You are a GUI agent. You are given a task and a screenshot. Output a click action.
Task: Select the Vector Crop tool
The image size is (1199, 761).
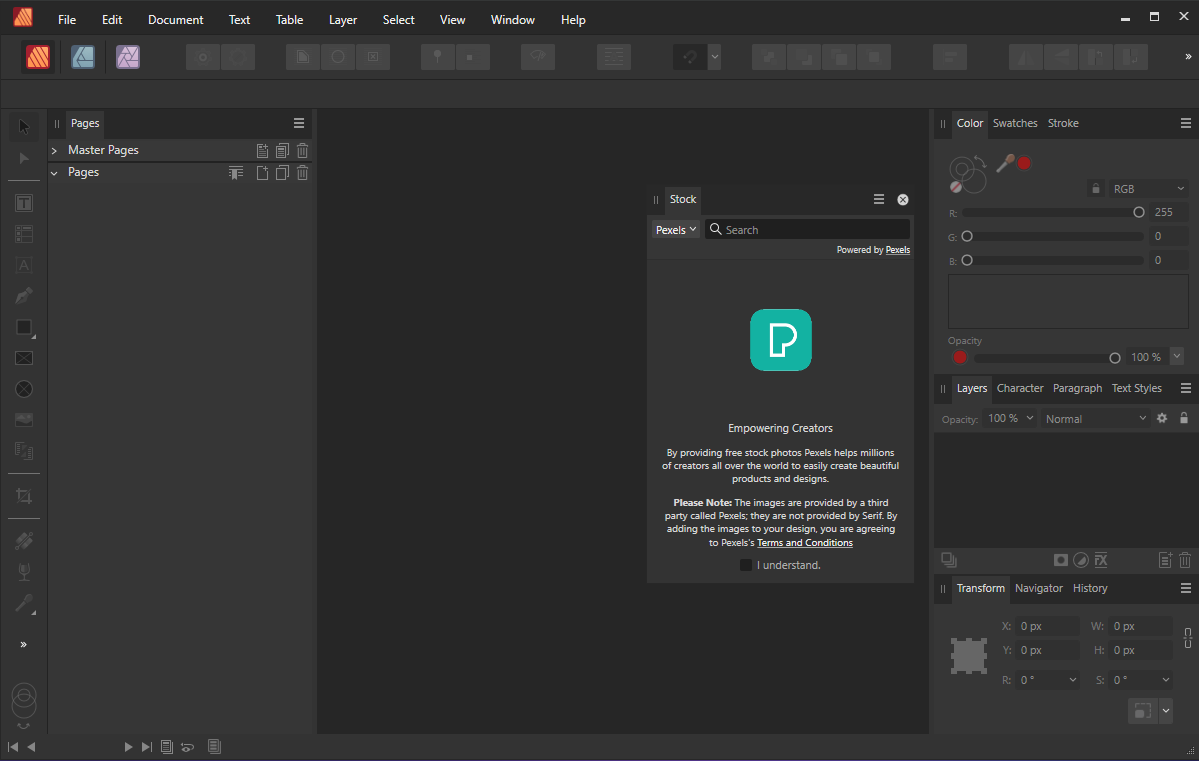click(24, 496)
